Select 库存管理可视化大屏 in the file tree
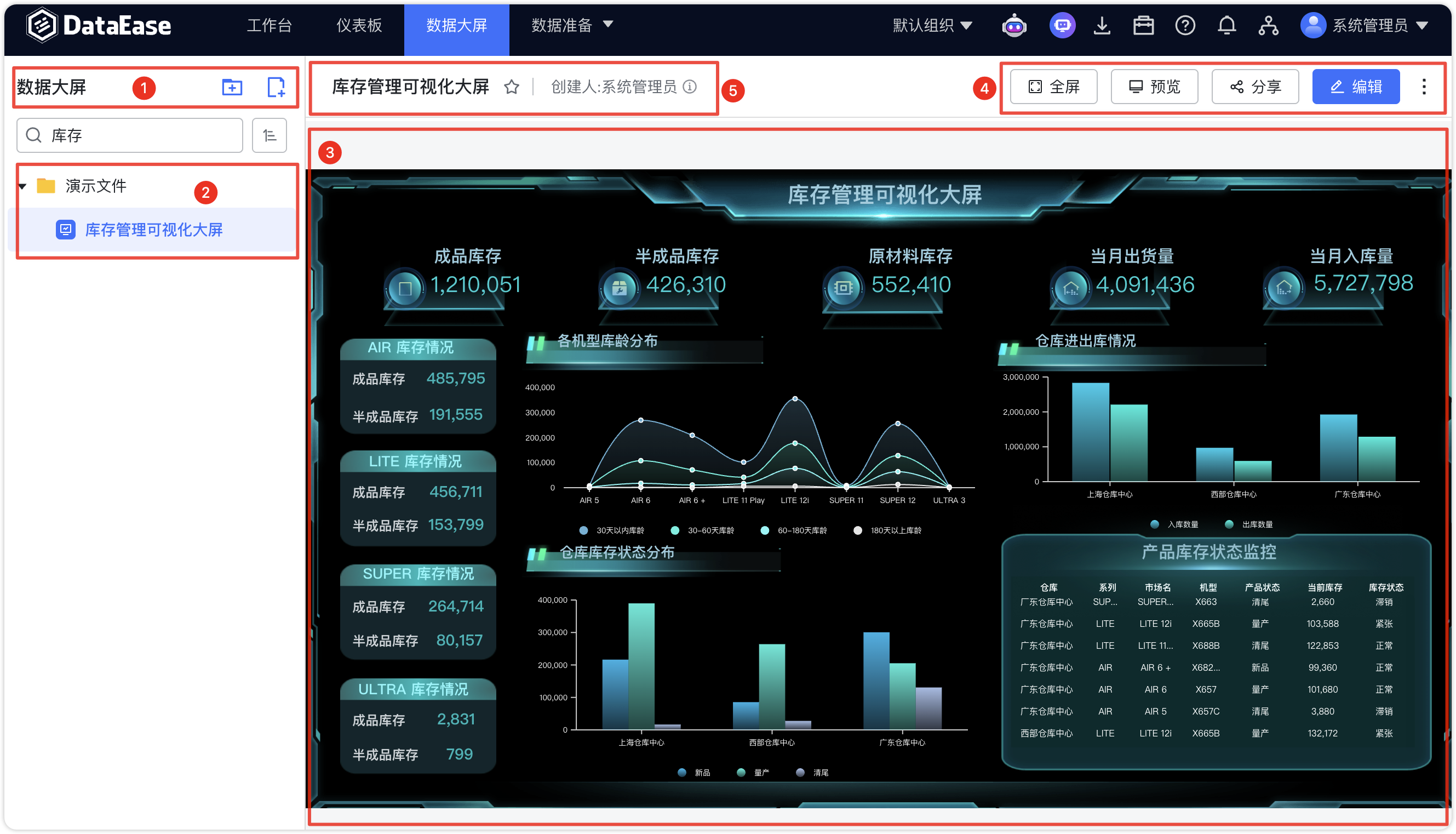 pyautogui.click(x=153, y=229)
